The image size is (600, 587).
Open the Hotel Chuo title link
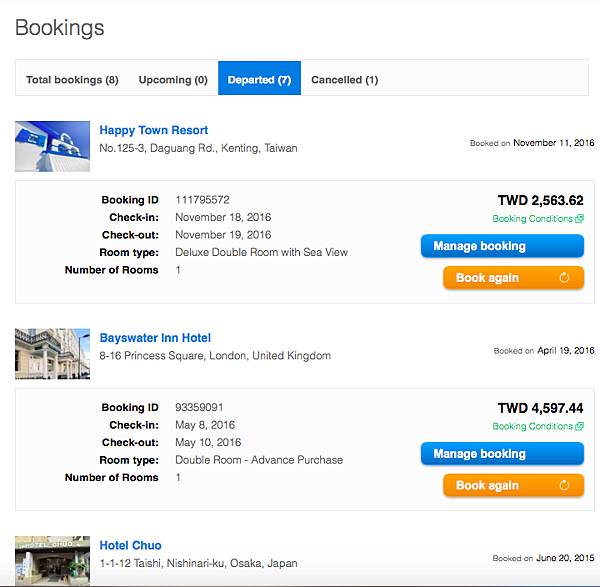pos(130,545)
